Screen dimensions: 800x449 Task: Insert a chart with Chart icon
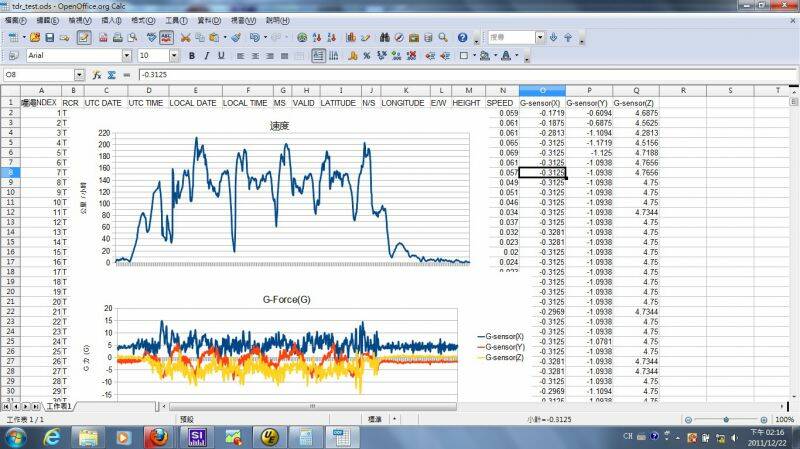tap(351, 38)
